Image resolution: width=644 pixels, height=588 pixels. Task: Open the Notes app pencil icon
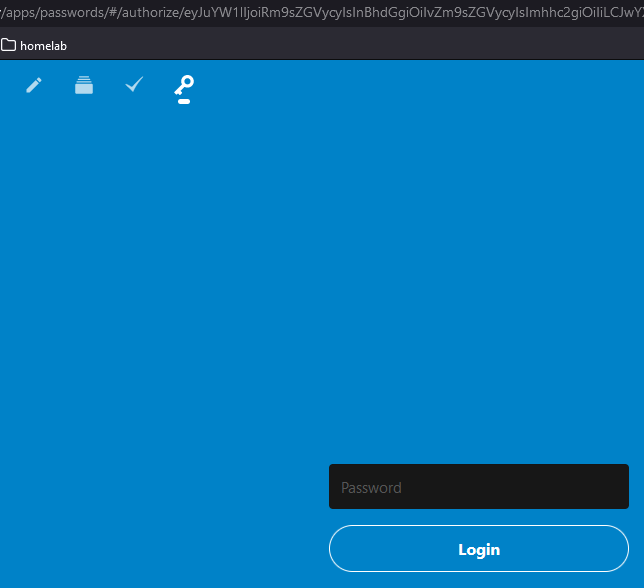click(34, 85)
